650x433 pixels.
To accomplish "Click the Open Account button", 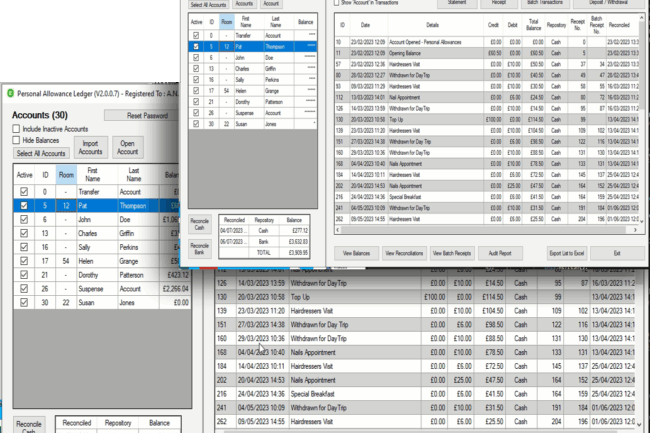I will click(129, 148).
